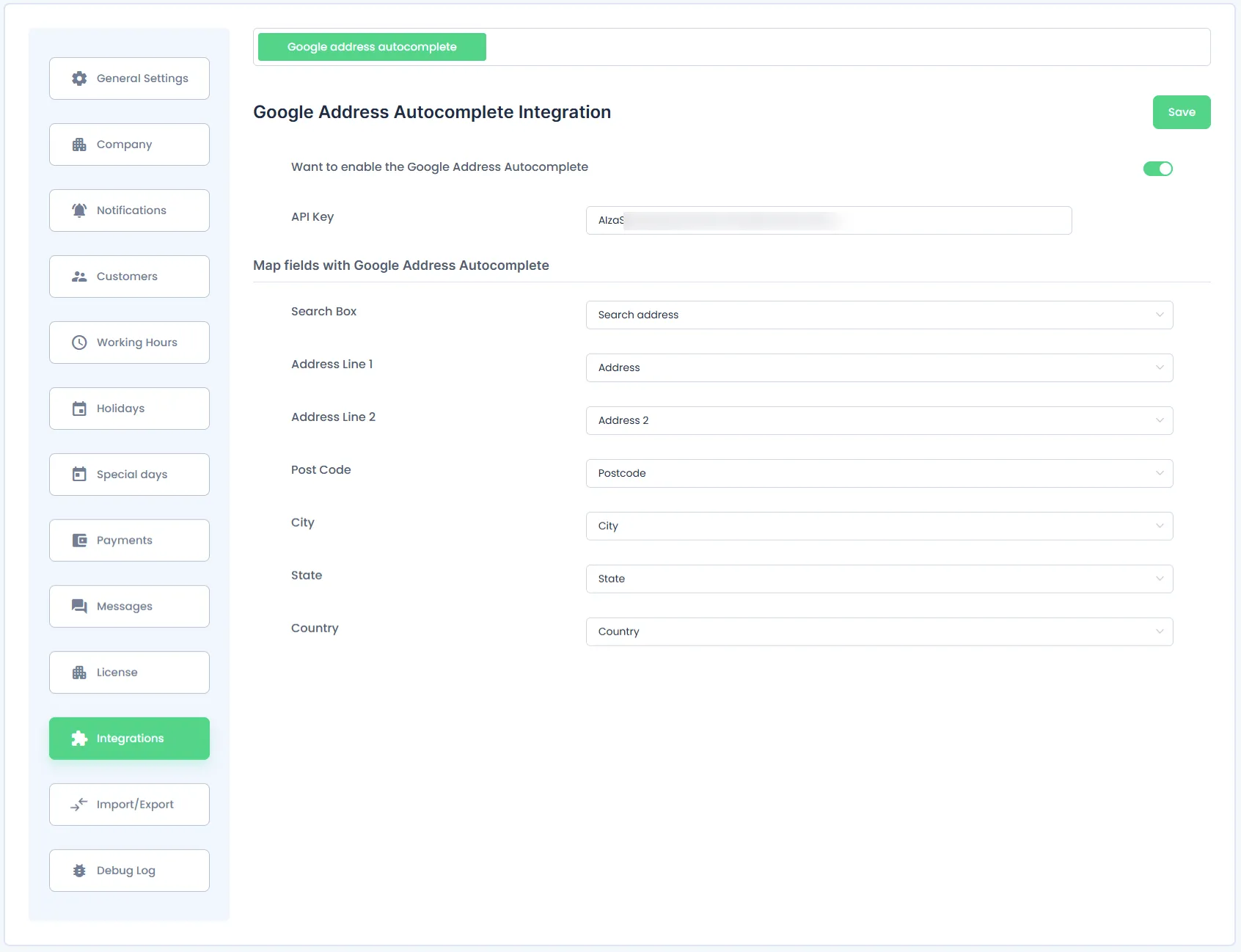Disable the Google Address Autocomplete toggle
The height and width of the screenshot is (952, 1241).
pos(1157,169)
